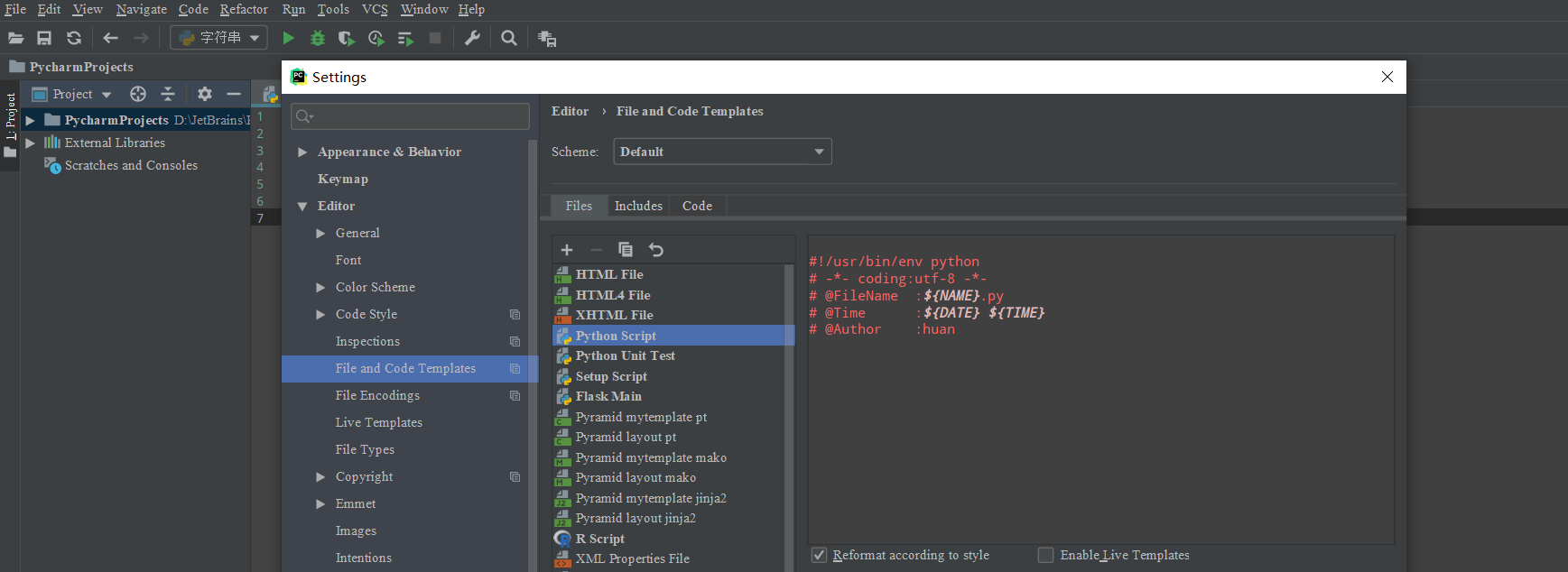1568x572 pixels.
Task: Click into the template code editor area
Action: coord(1100,390)
